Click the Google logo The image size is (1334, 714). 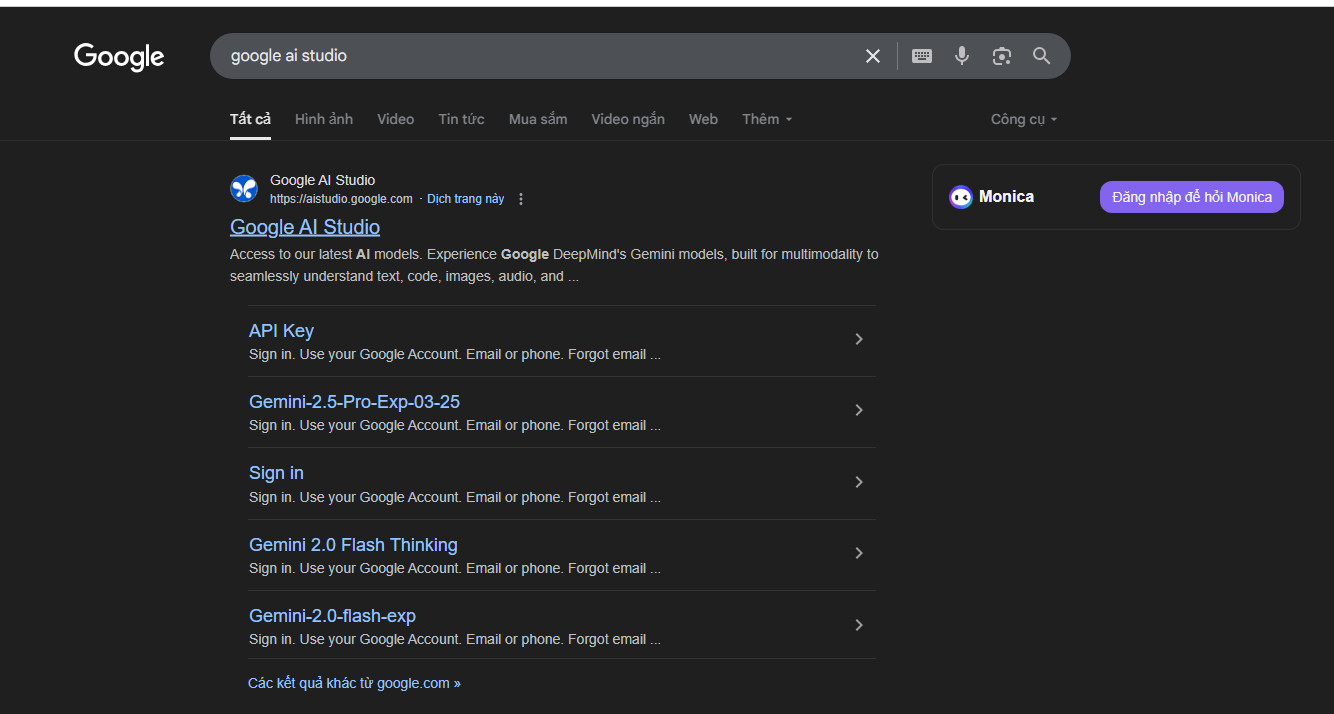point(119,57)
